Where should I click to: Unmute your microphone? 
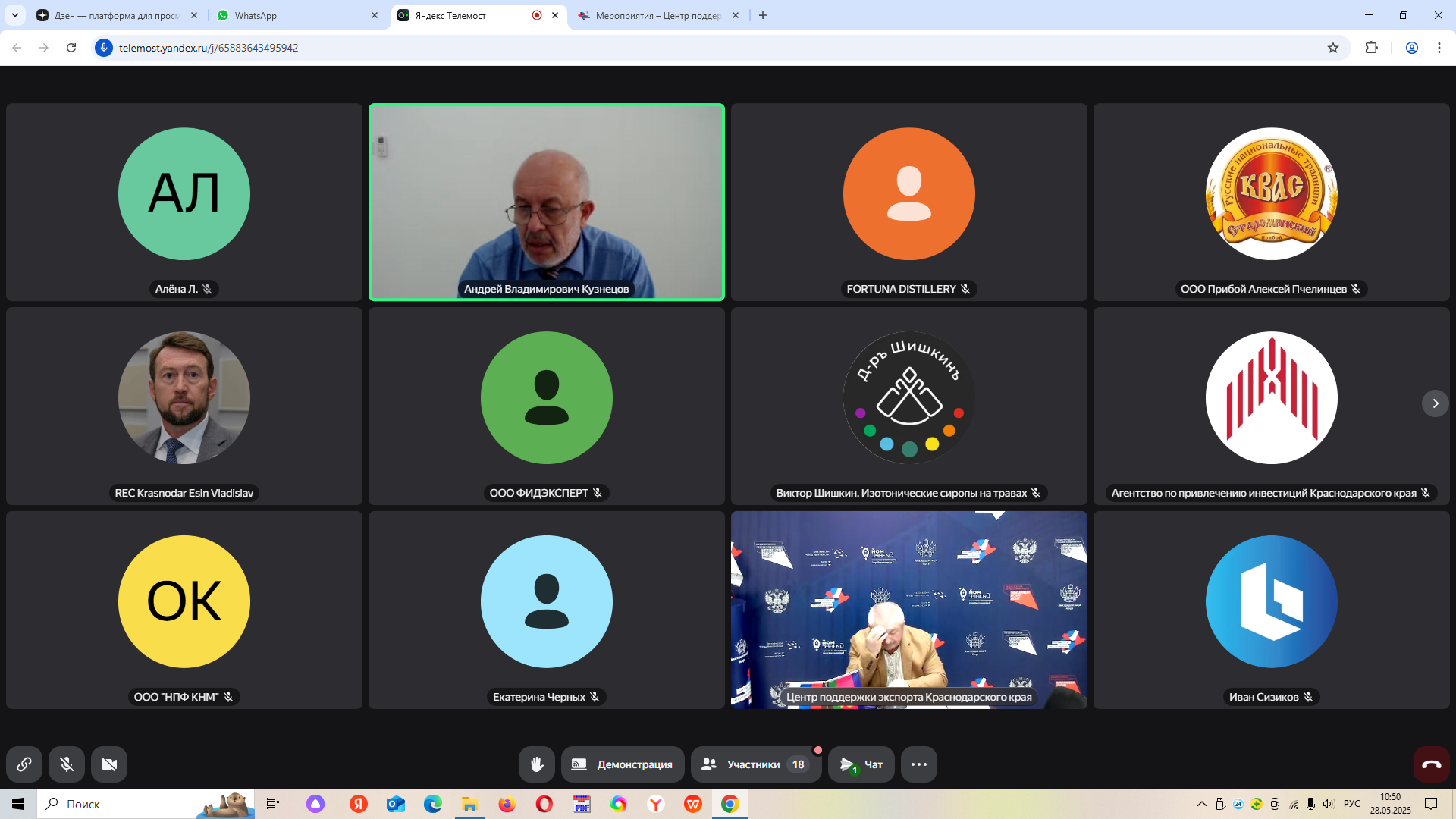tap(67, 764)
